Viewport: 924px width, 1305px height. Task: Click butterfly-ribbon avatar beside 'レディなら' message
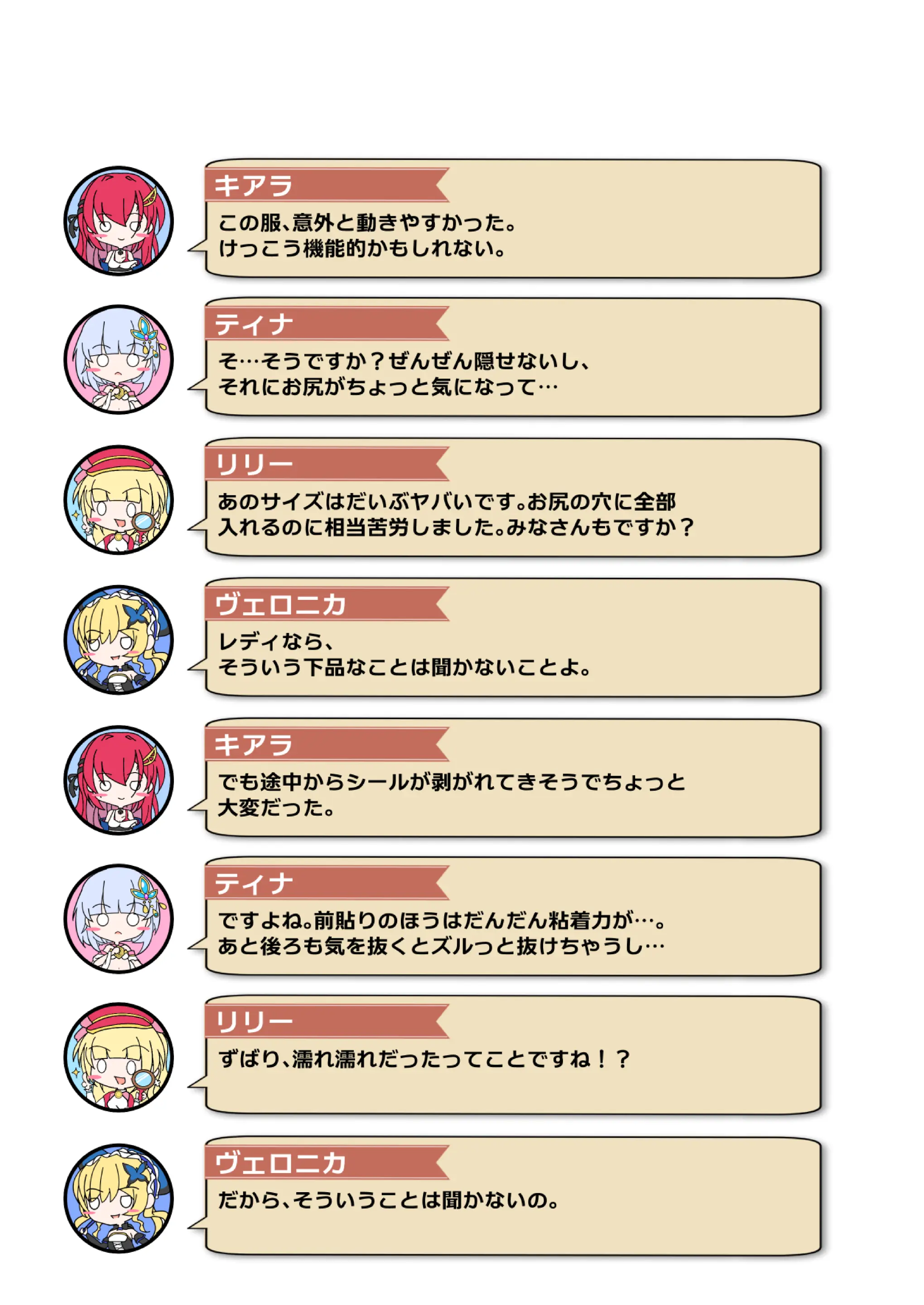point(118,640)
